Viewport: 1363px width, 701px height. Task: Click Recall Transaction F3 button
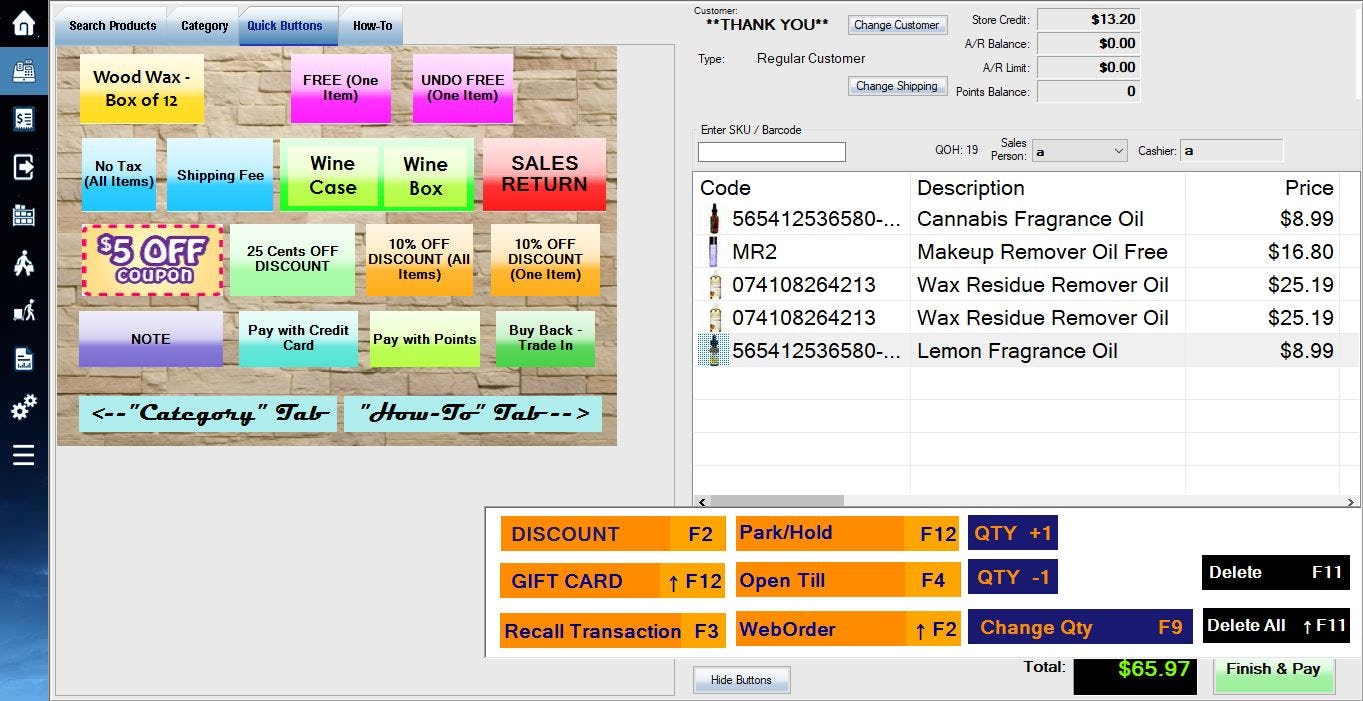tap(613, 631)
